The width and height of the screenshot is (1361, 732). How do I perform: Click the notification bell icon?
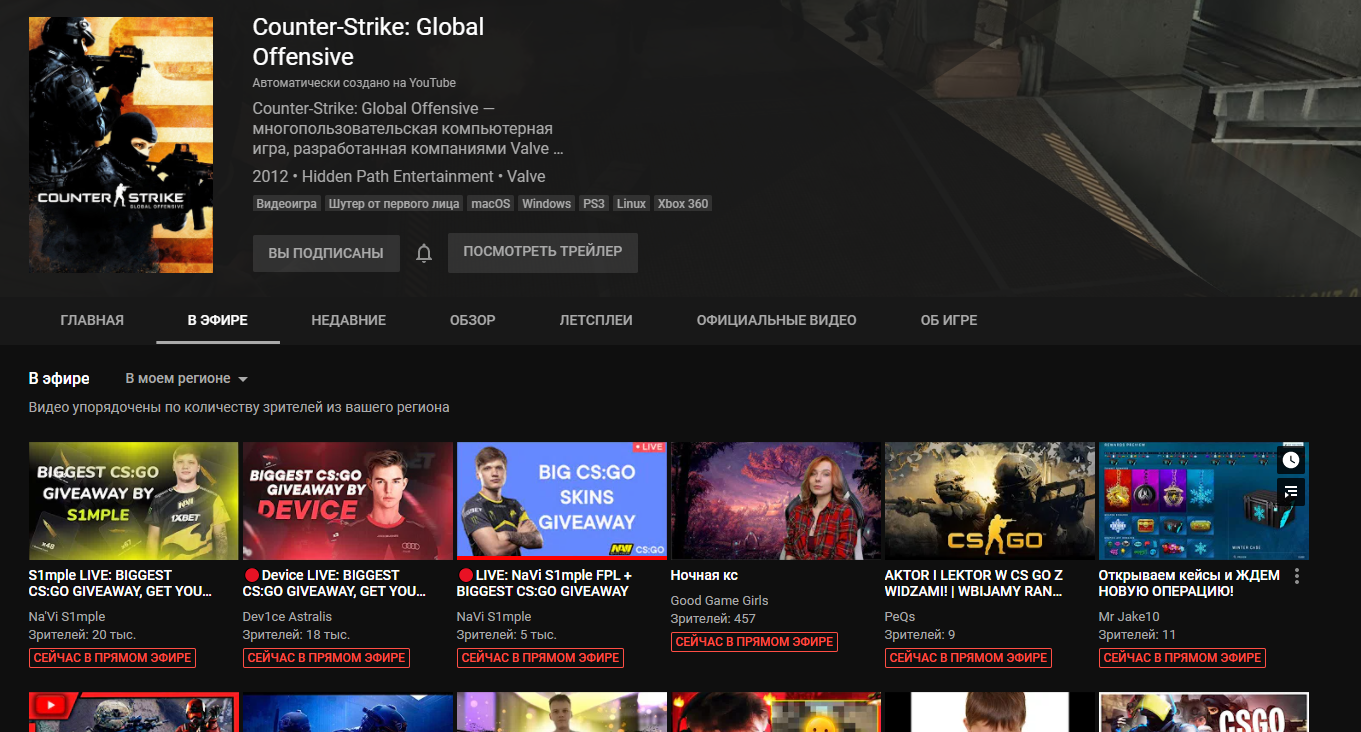[x=424, y=254]
